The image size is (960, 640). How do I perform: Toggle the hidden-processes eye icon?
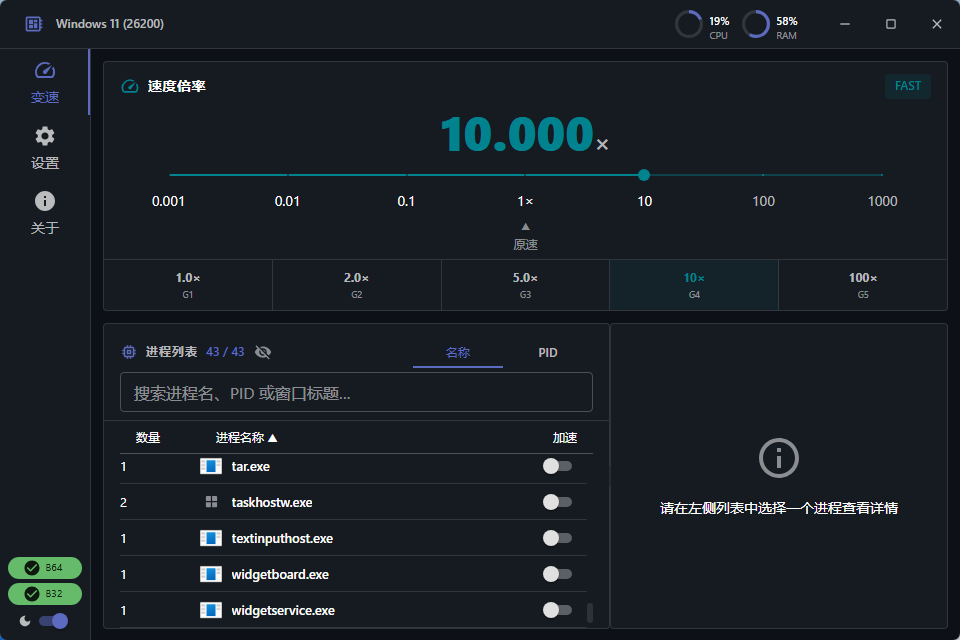(x=263, y=352)
